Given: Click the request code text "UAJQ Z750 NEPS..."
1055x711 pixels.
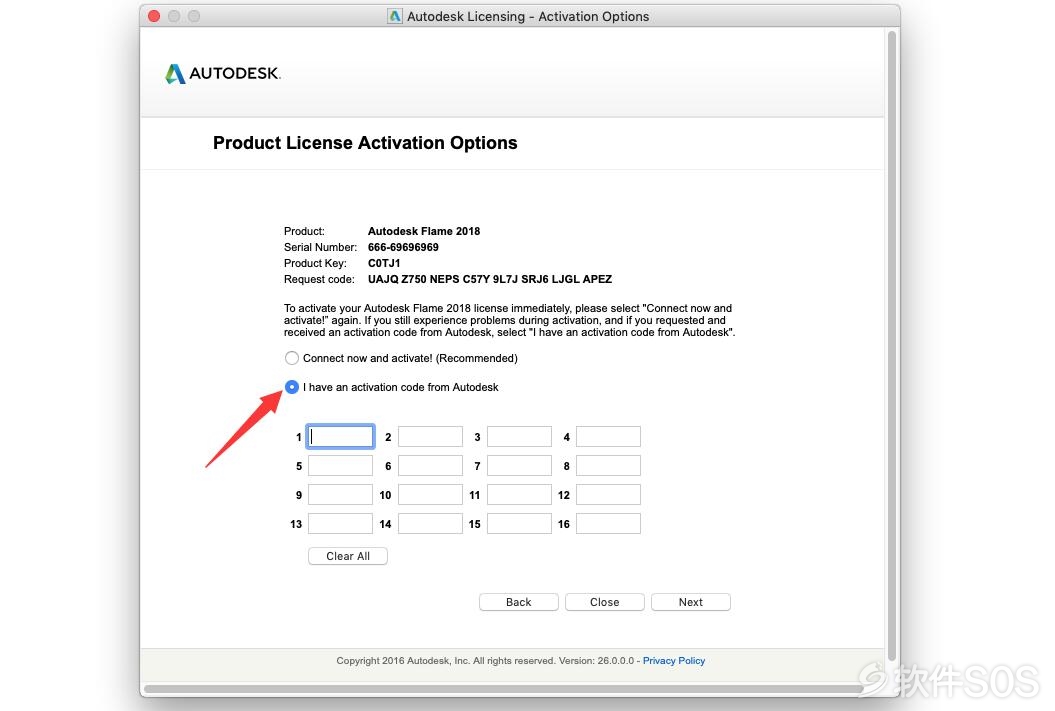Looking at the screenshot, I should [490, 279].
